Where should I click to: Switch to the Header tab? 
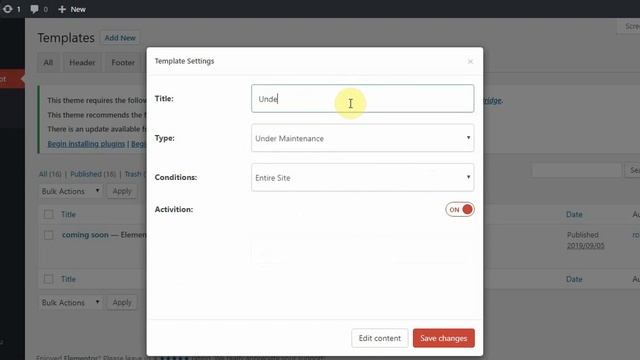point(82,62)
